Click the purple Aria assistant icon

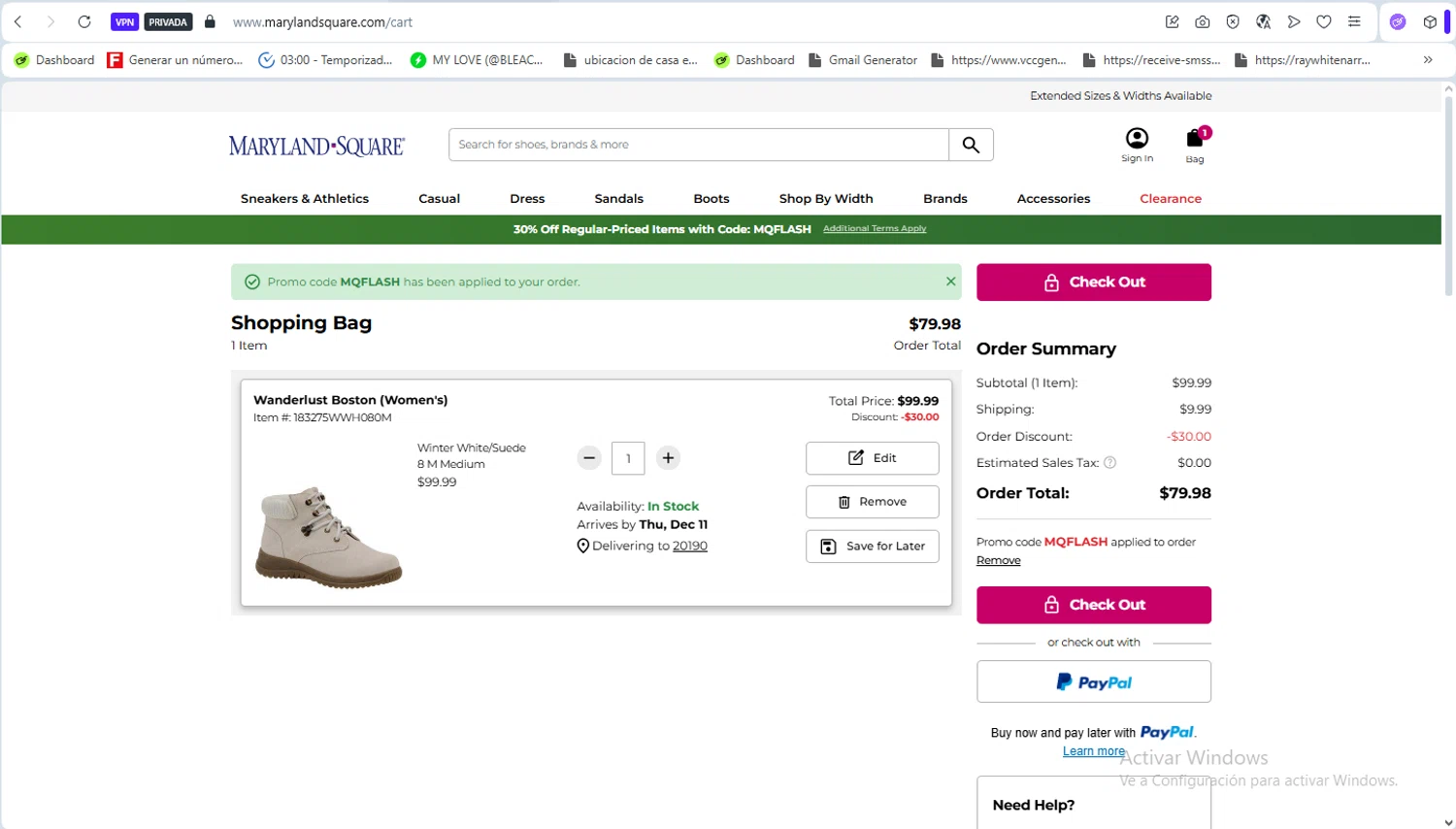[x=1398, y=21]
